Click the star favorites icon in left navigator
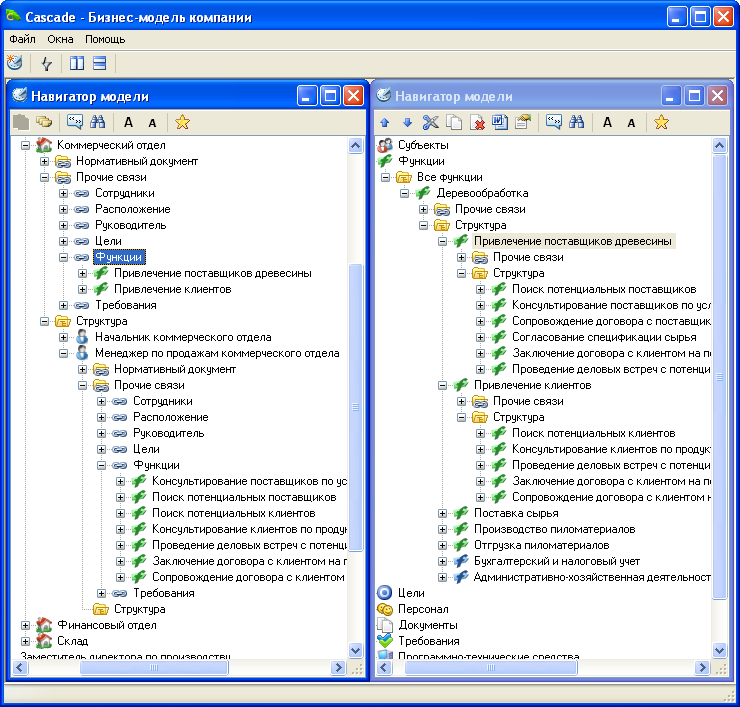 click(182, 122)
